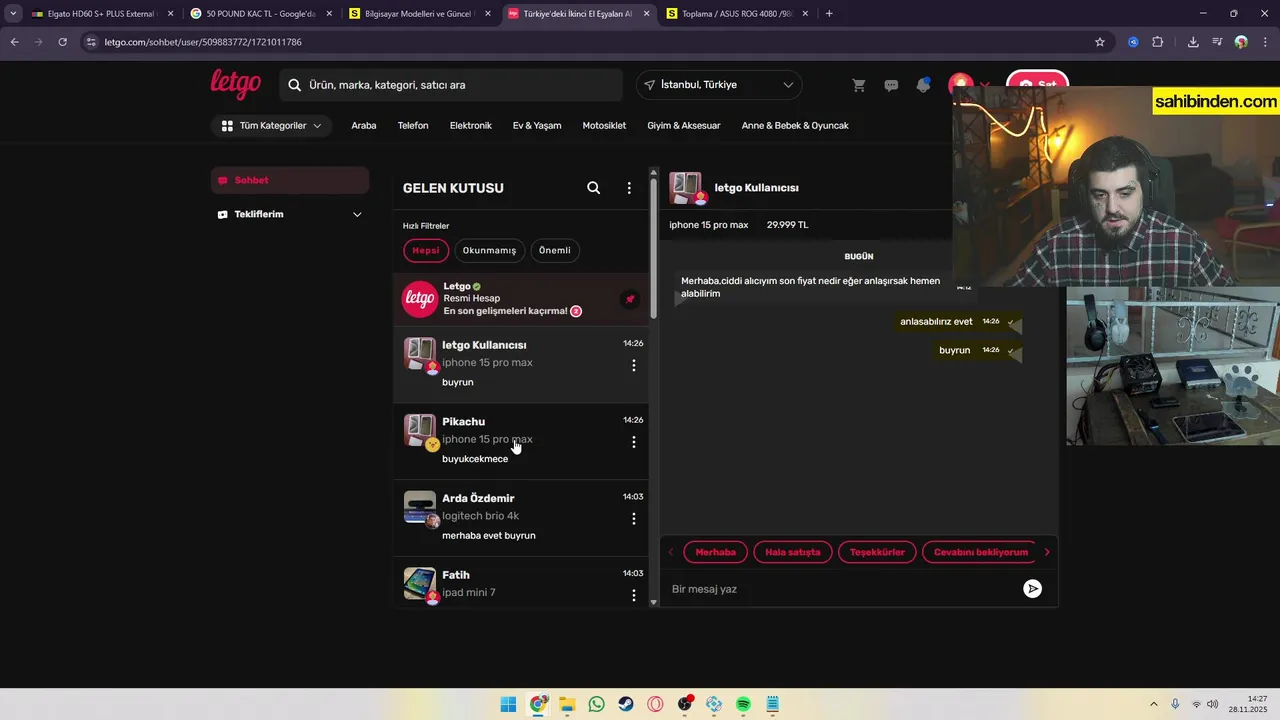Open the chat messages icon in the header

tap(891, 85)
